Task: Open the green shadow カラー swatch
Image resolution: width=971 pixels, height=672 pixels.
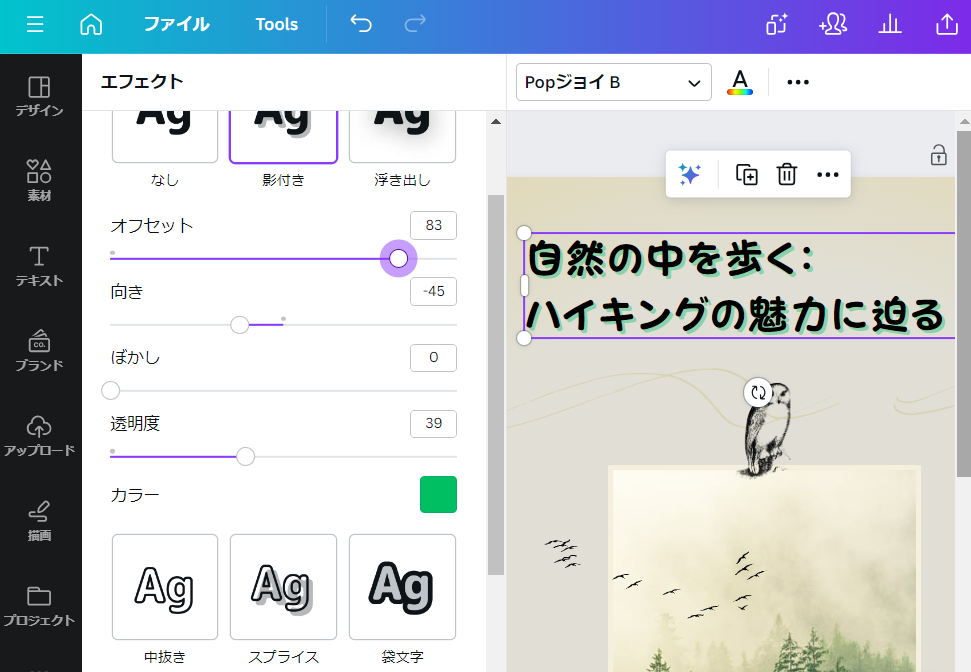Action: click(x=438, y=494)
